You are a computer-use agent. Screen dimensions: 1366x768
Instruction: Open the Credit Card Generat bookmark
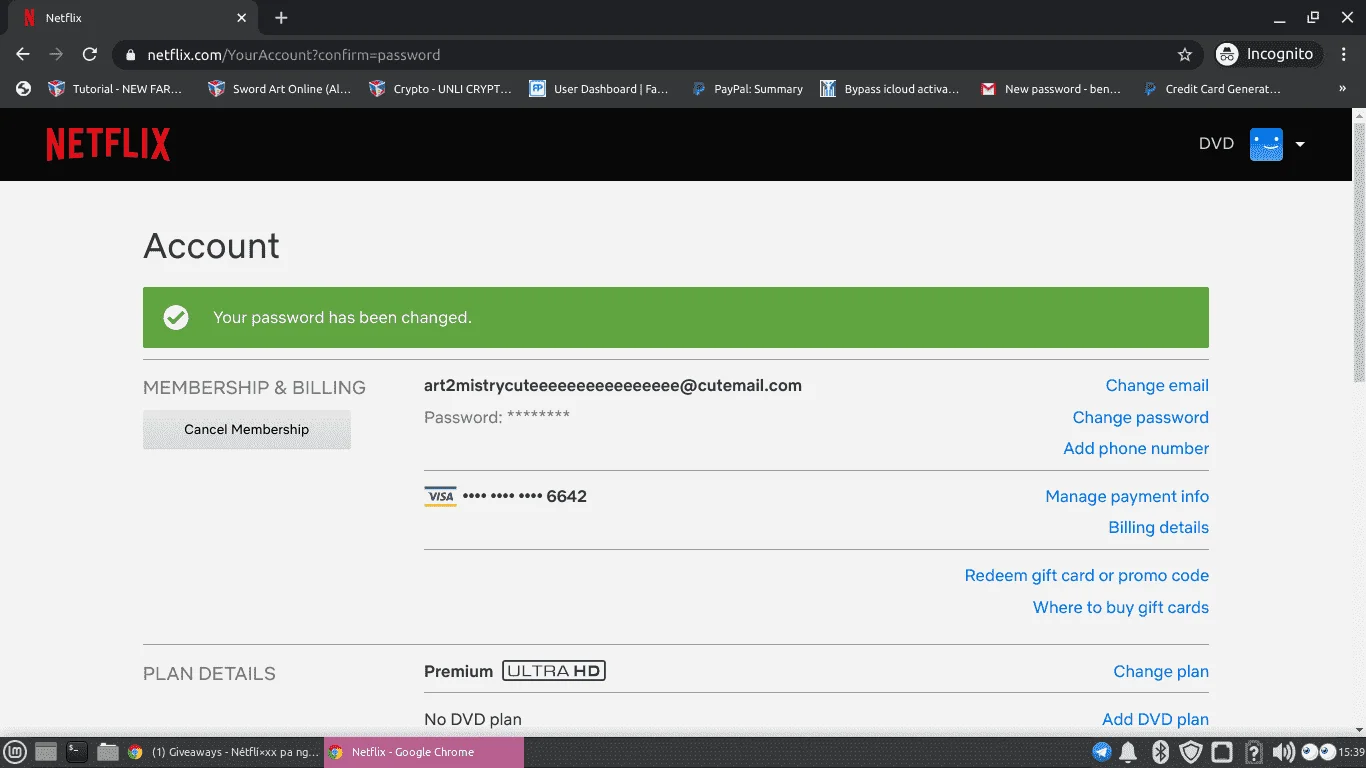pos(1212,89)
